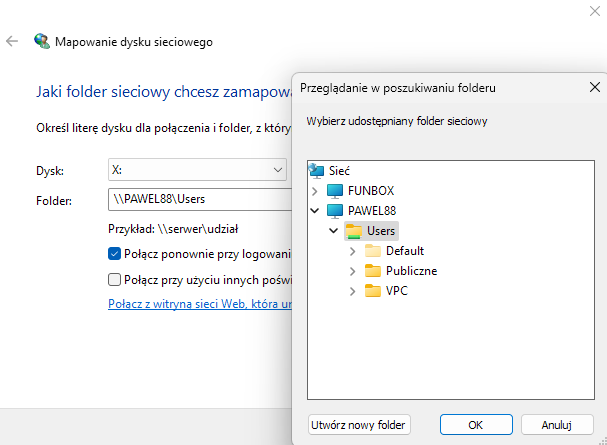Collapse the PAWEL88 computer node

point(316,211)
